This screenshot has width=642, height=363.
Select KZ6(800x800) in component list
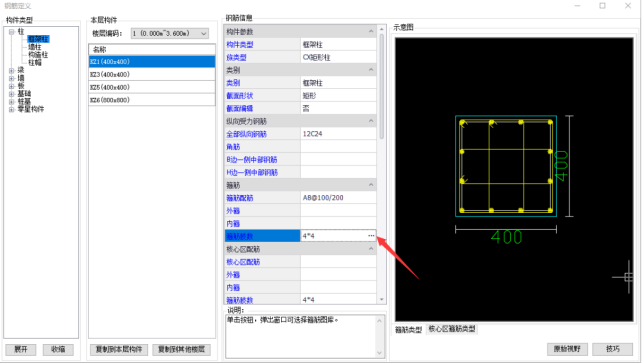[152, 100]
